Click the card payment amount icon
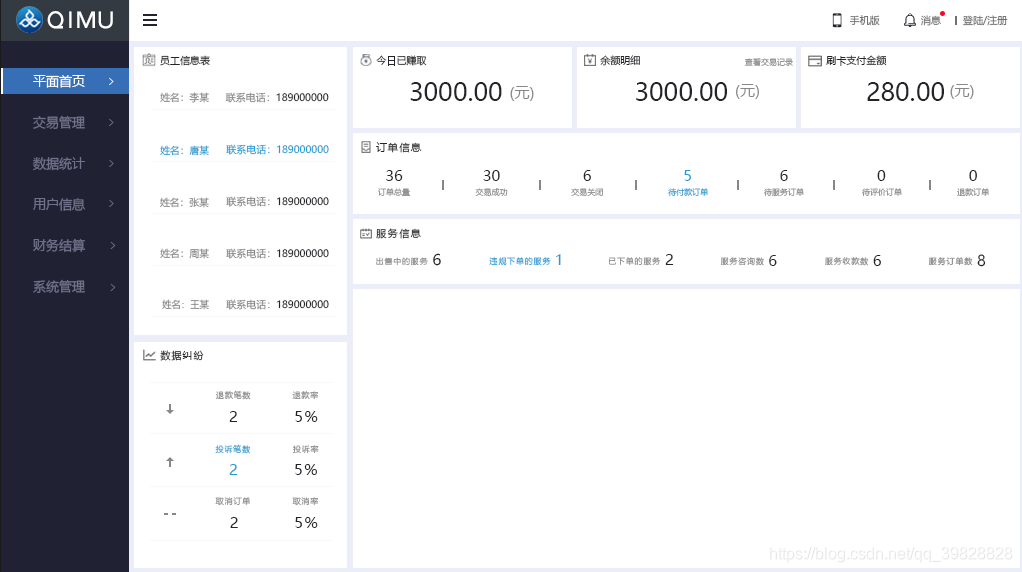 click(x=815, y=61)
